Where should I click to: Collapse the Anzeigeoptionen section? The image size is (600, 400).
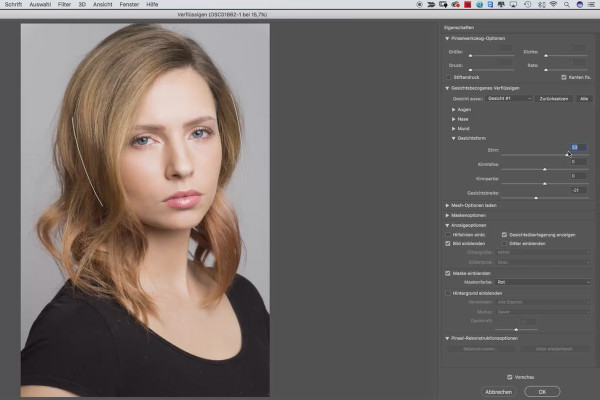pyautogui.click(x=447, y=225)
